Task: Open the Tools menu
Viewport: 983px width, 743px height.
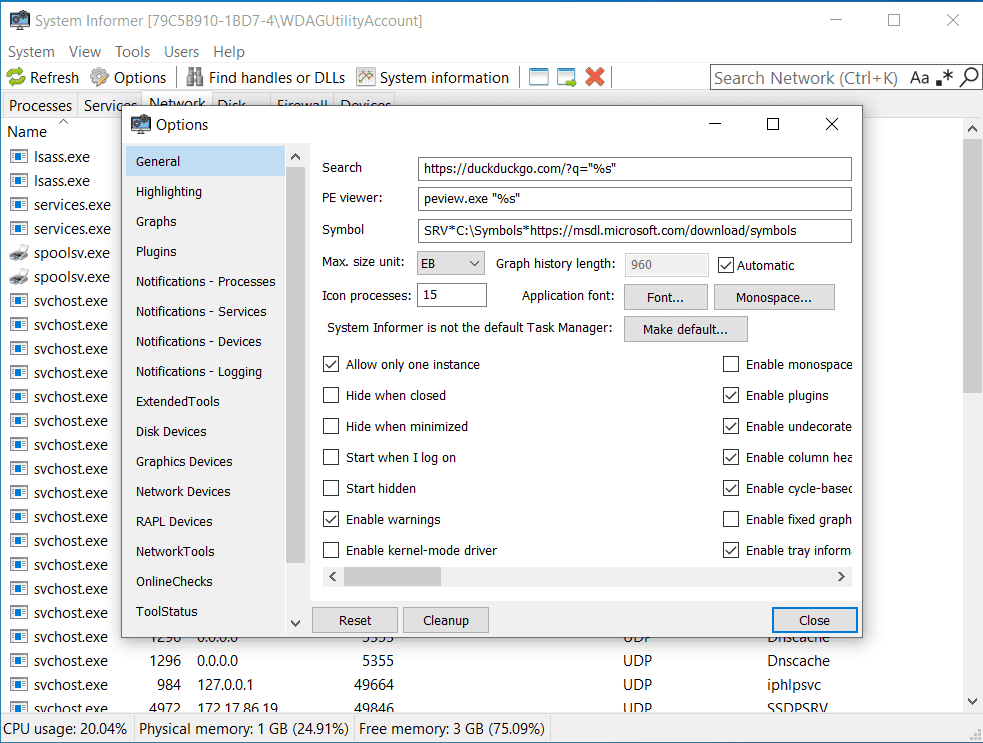Action: click(132, 51)
